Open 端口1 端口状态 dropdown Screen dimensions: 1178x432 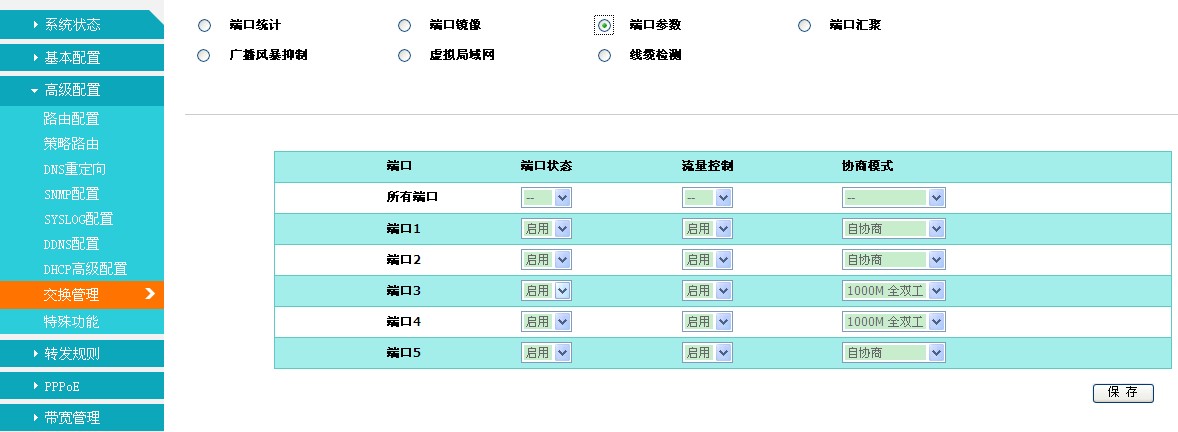pos(546,228)
